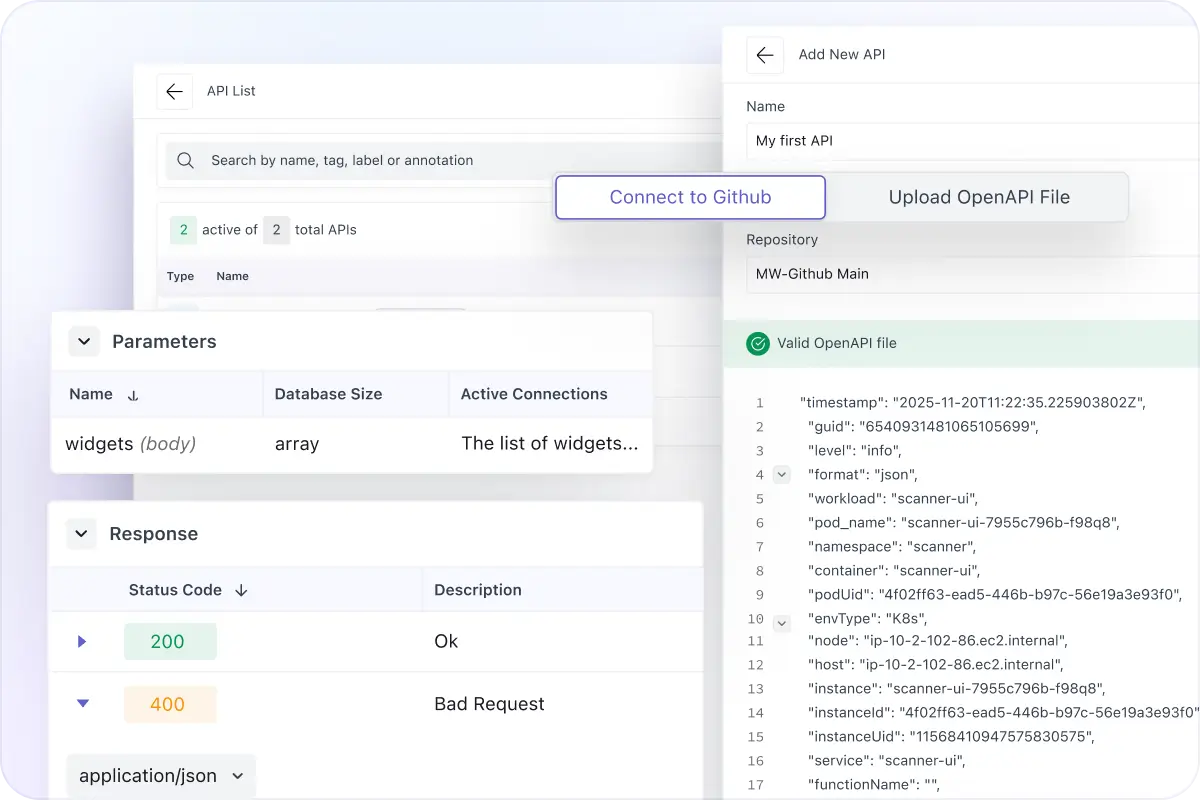This screenshot has width=1200, height=800.
Task: Click the sort arrow next to Status Code
Action: click(241, 590)
